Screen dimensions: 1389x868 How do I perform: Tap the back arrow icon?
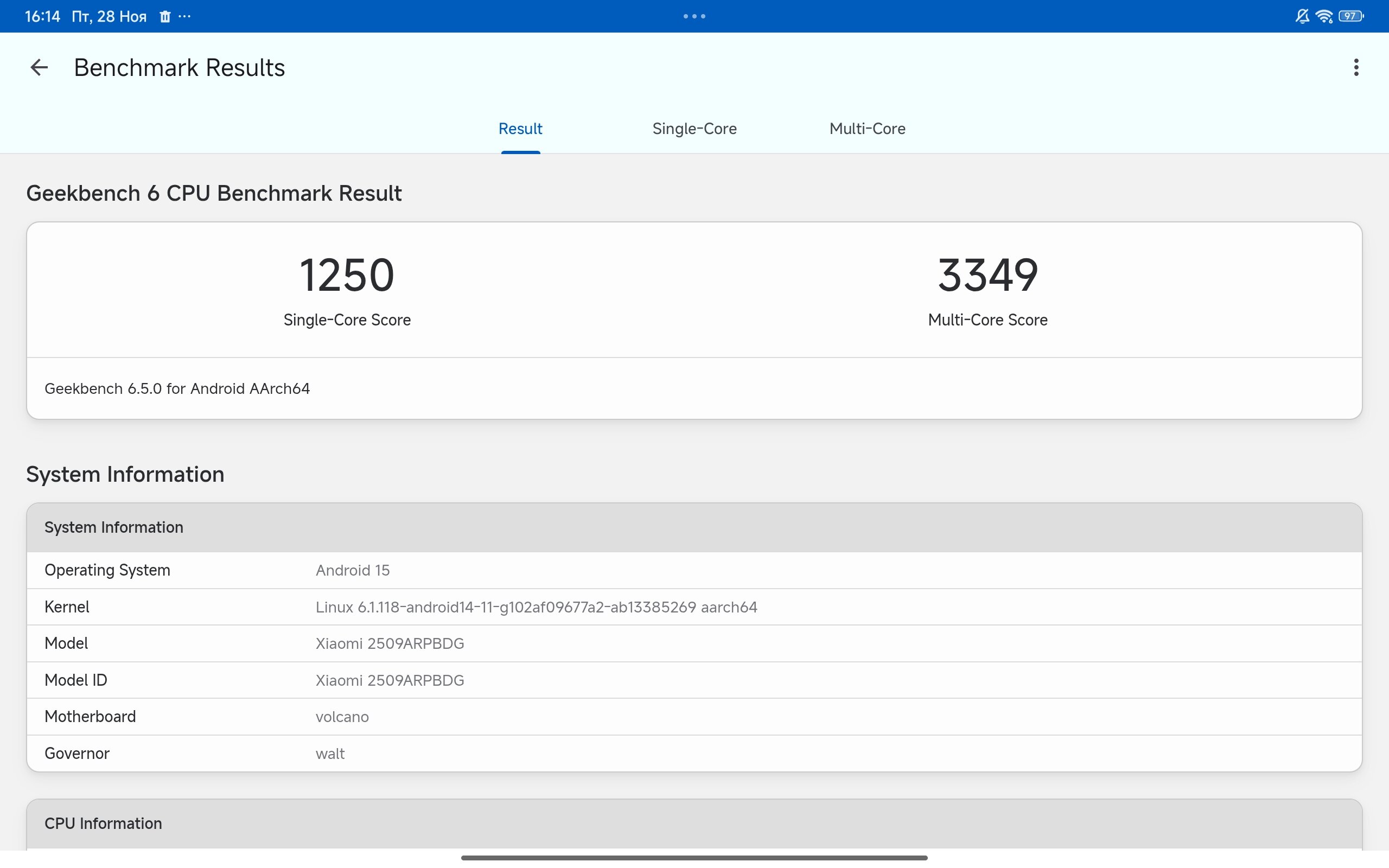(39, 68)
